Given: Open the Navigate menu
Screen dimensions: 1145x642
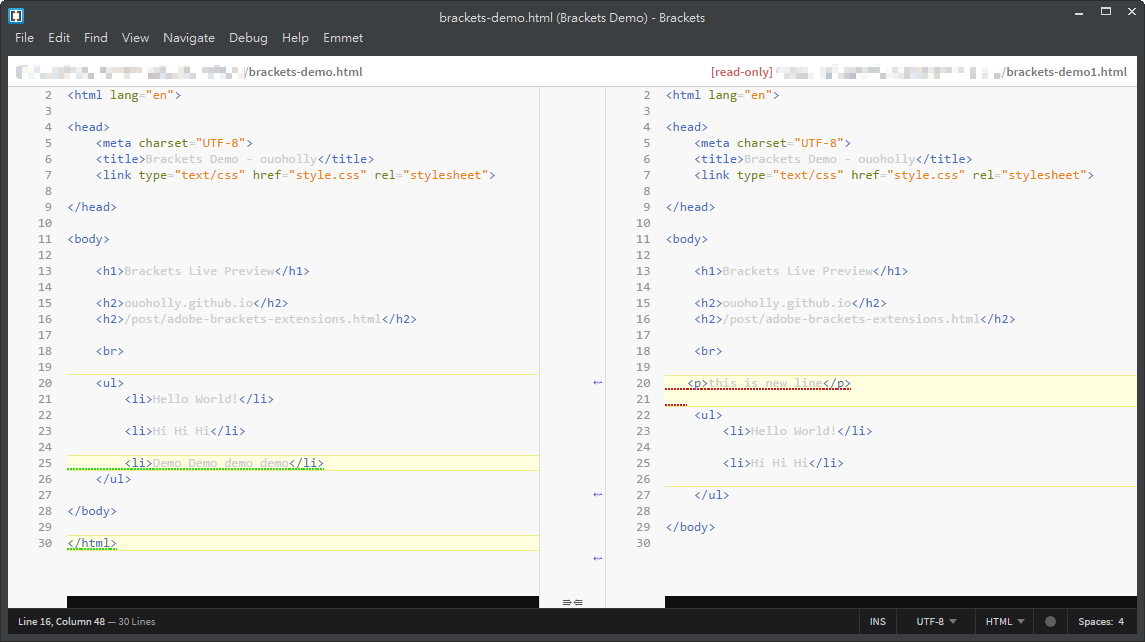Looking at the screenshot, I should coord(189,38).
